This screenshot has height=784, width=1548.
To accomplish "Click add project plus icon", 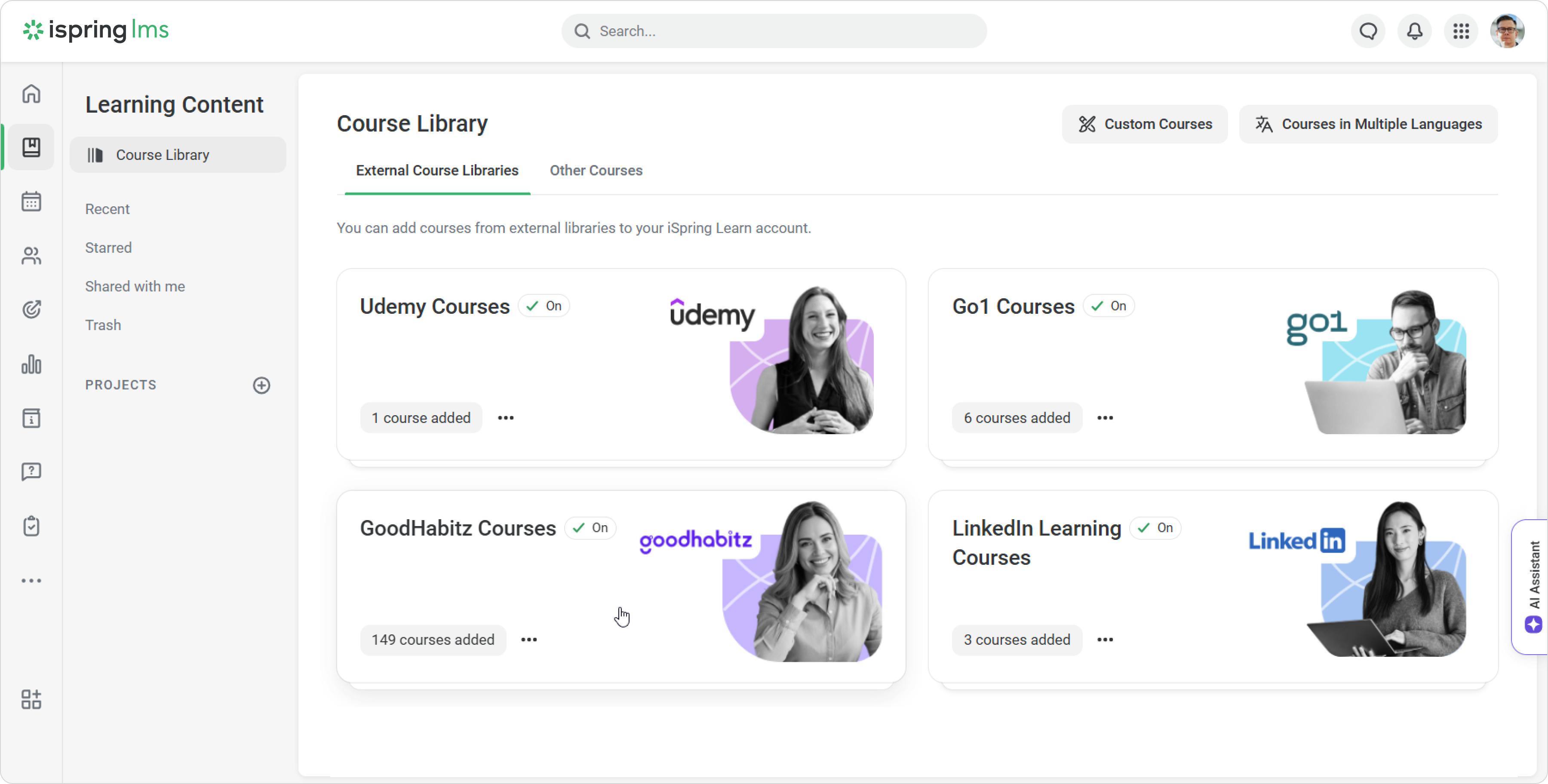I will (261, 385).
